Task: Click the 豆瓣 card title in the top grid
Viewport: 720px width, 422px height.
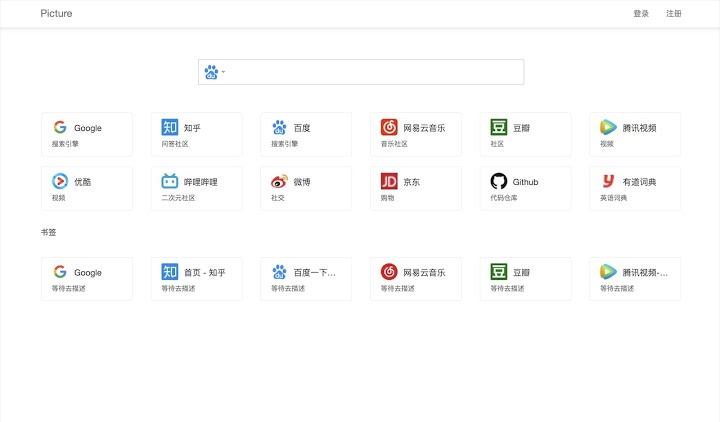Action: click(521, 128)
